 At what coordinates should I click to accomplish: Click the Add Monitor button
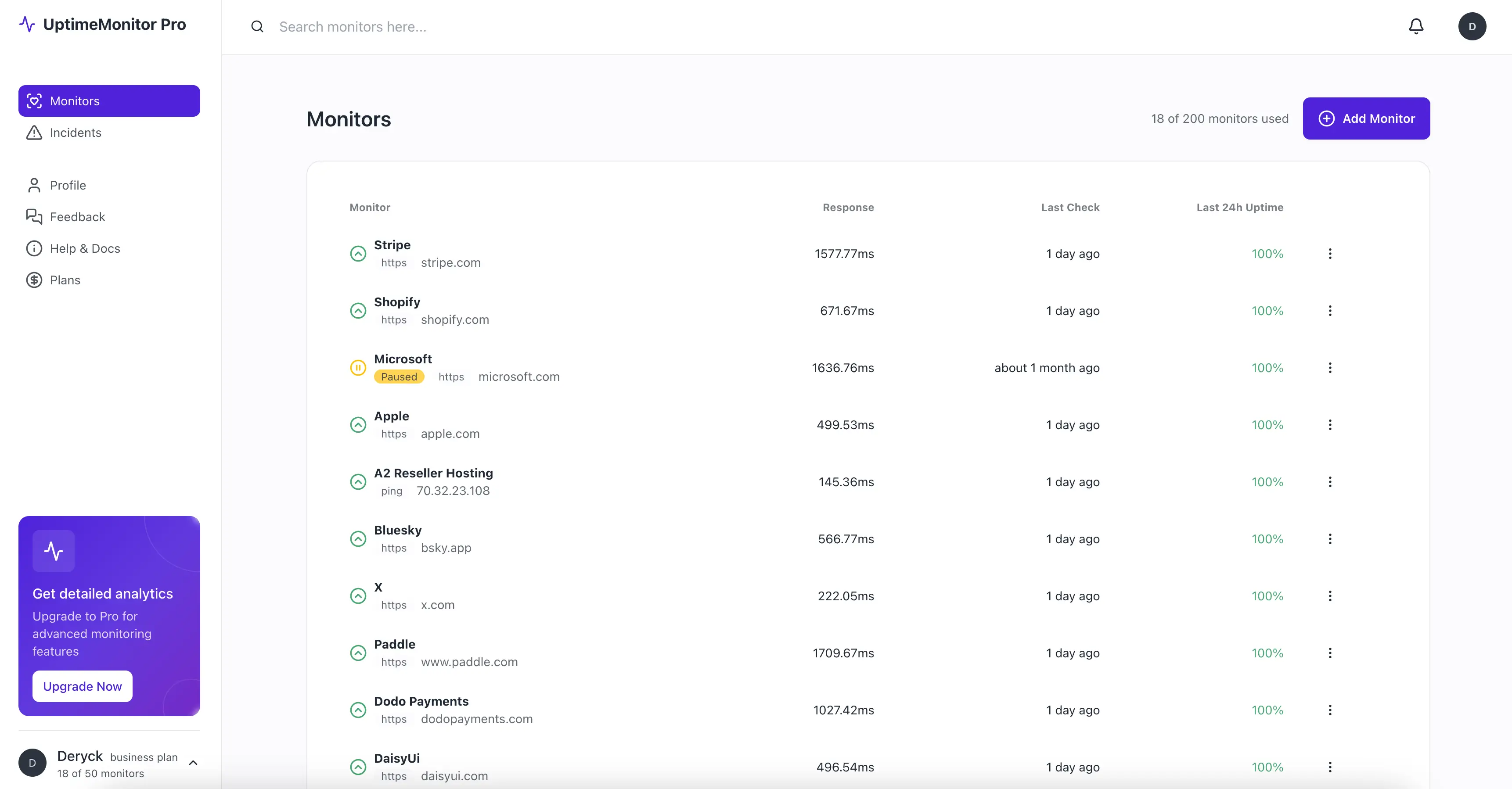pyautogui.click(x=1366, y=118)
